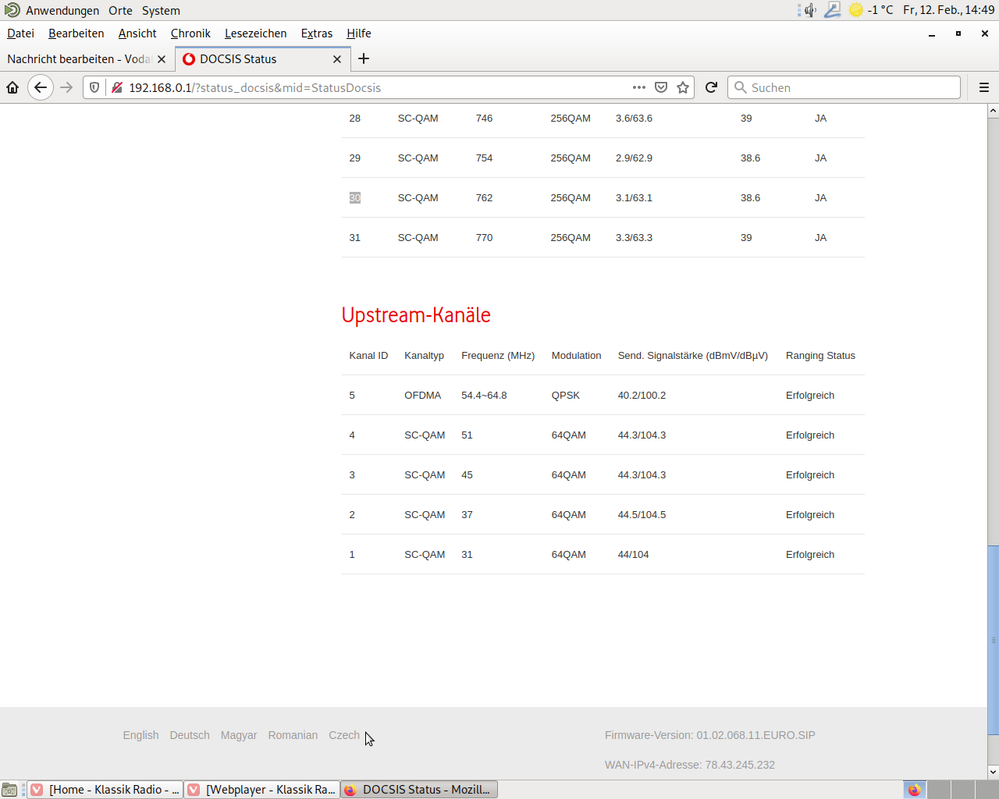Open page actions three-dot menu
This screenshot has width=999, height=799.
[639, 88]
